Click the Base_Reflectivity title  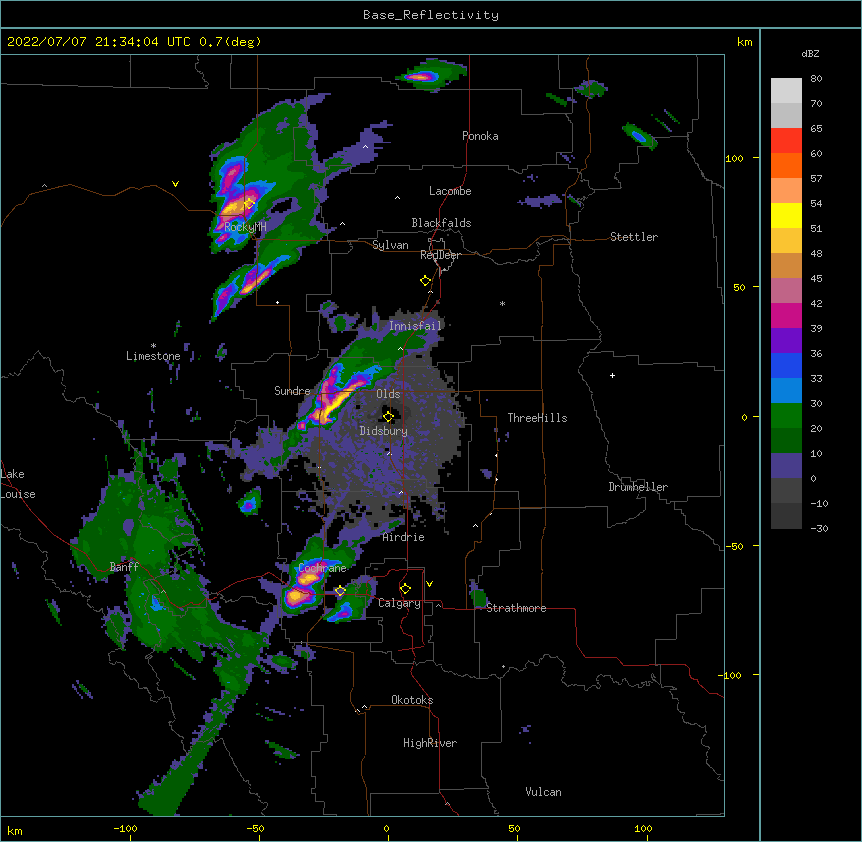pyautogui.click(x=431, y=15)
